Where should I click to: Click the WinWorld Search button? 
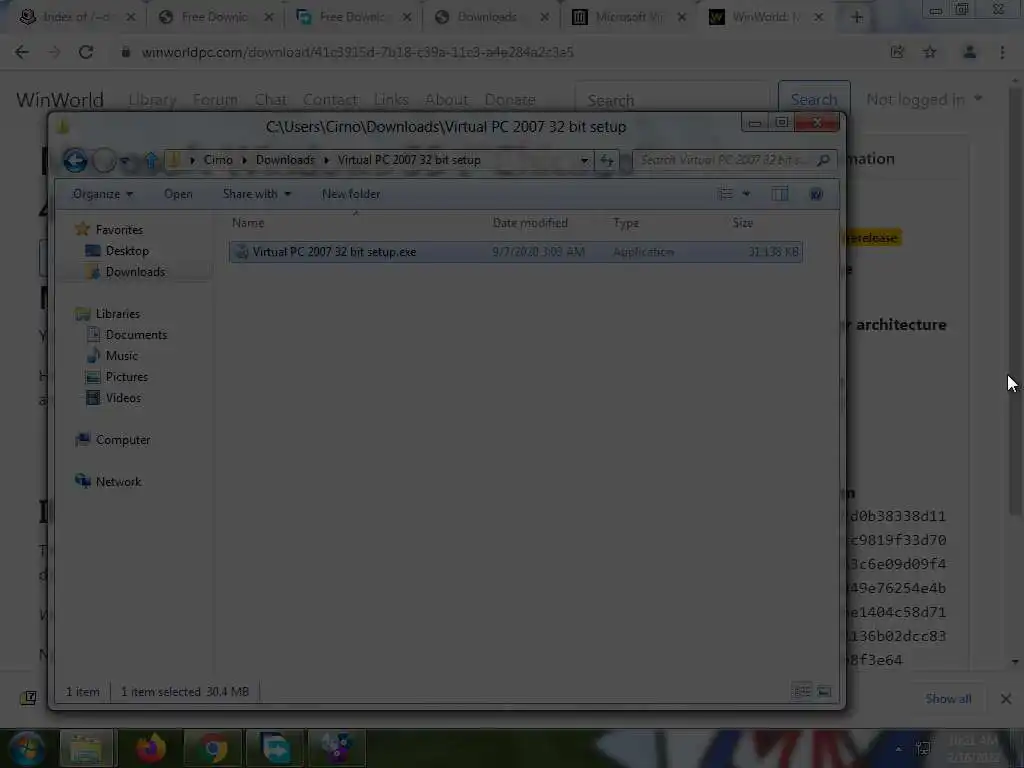click(814, 99)
